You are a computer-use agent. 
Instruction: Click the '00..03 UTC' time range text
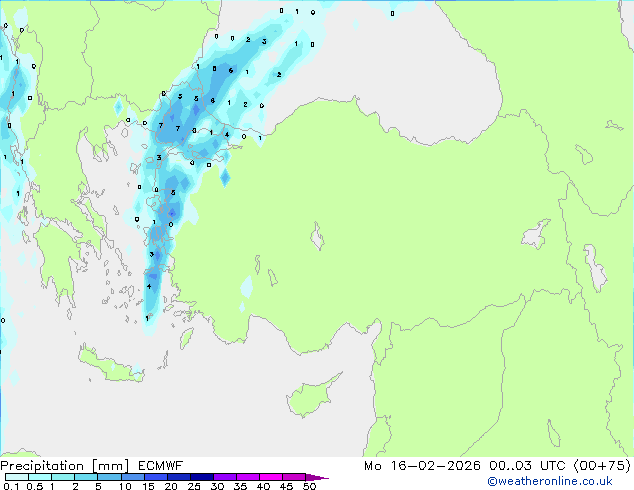point(527,466)
